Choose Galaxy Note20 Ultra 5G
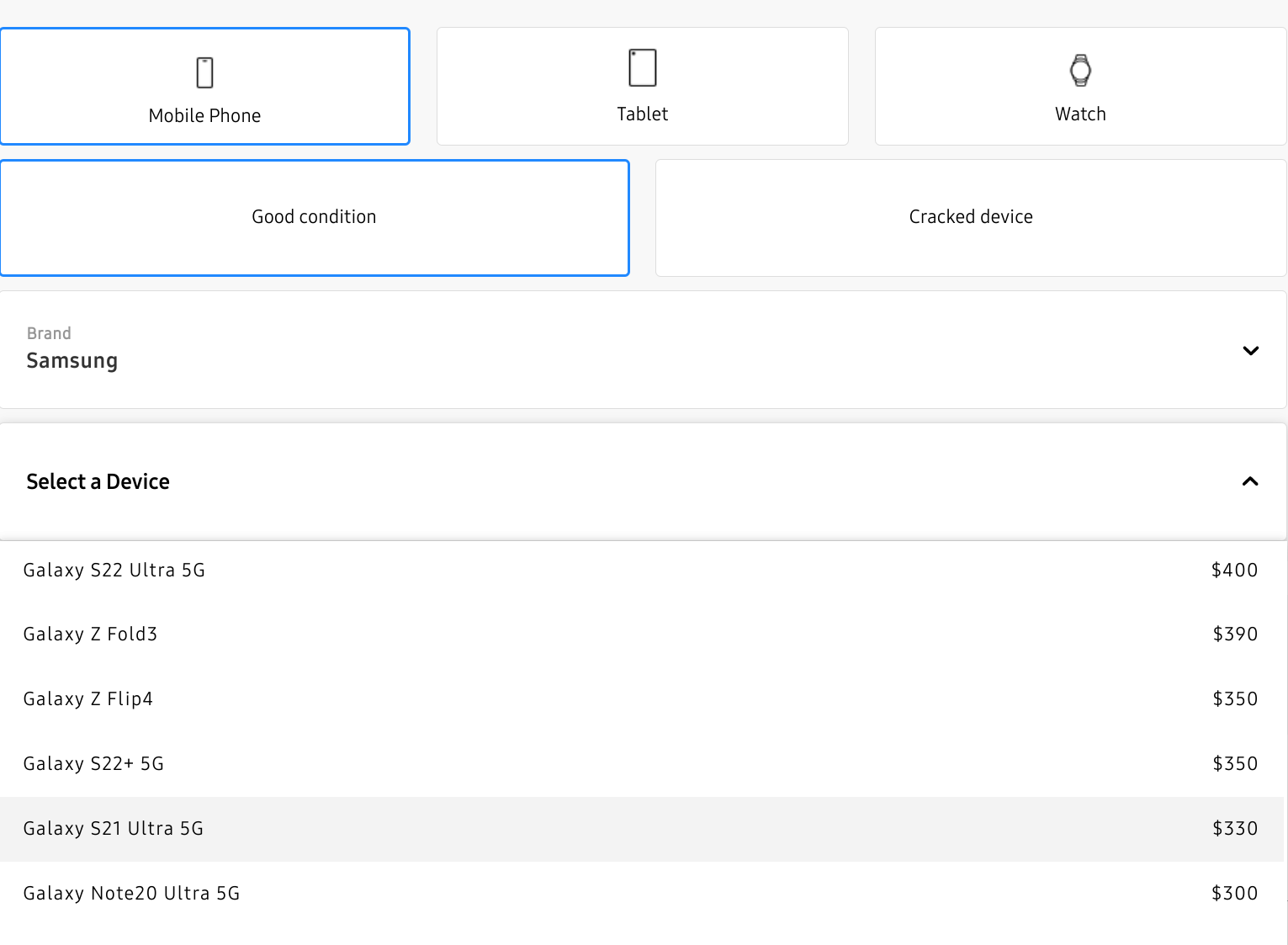The image size is (1288, 945). [x=642, y=894]
